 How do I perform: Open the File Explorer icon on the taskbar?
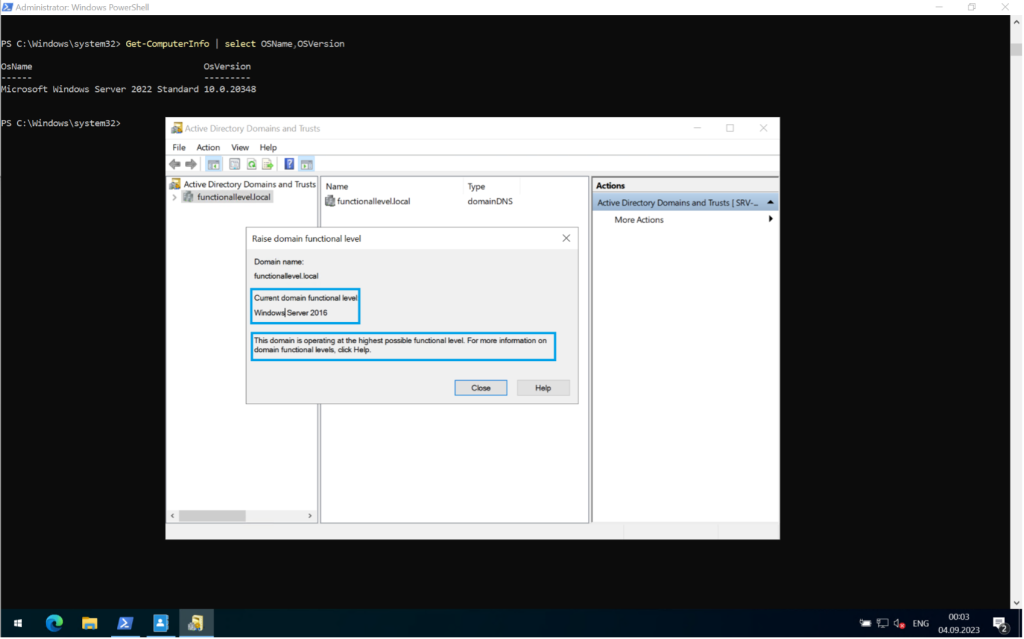click(89, 623)
